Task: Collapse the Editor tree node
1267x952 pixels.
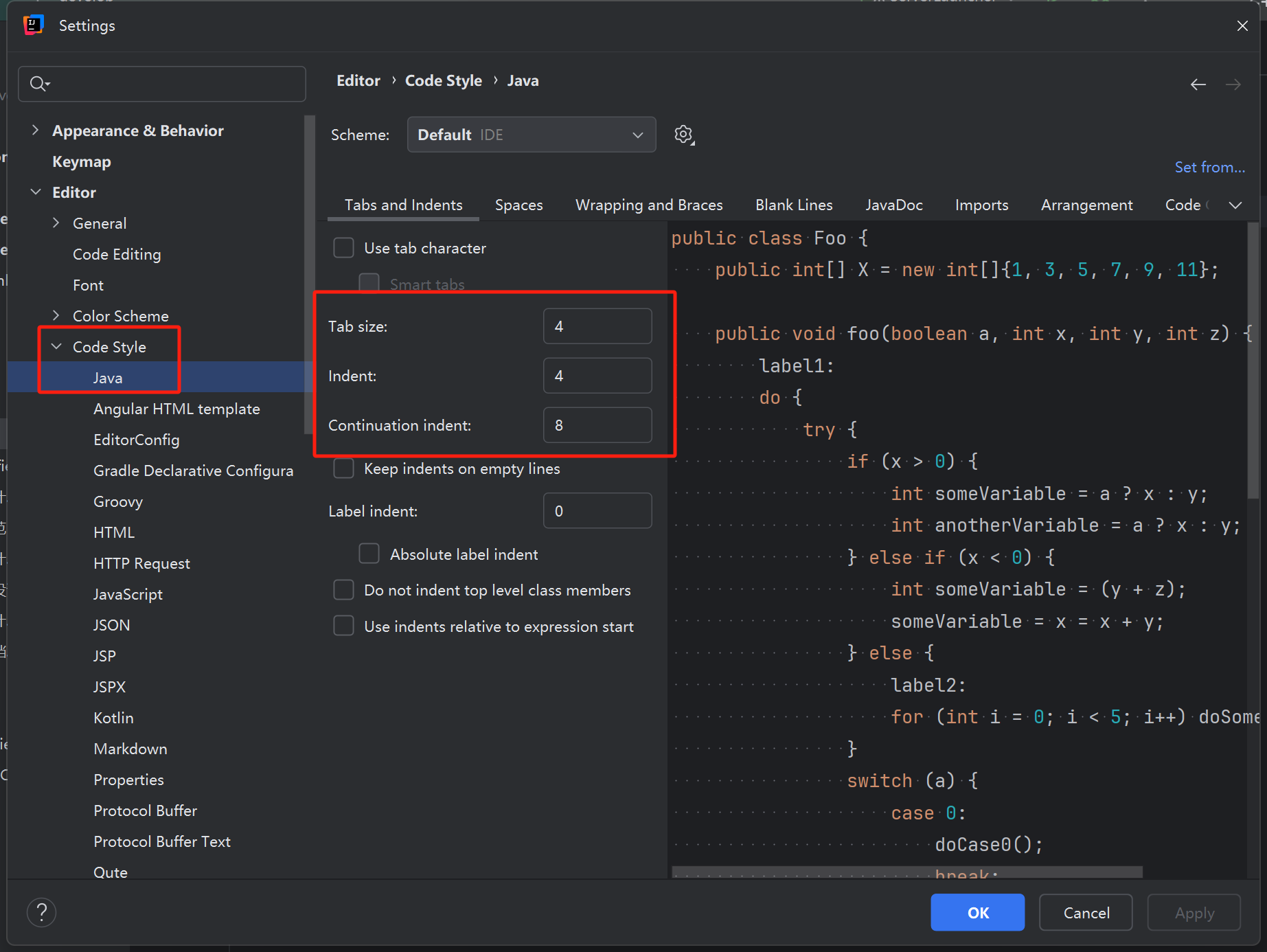Action: 35,192
